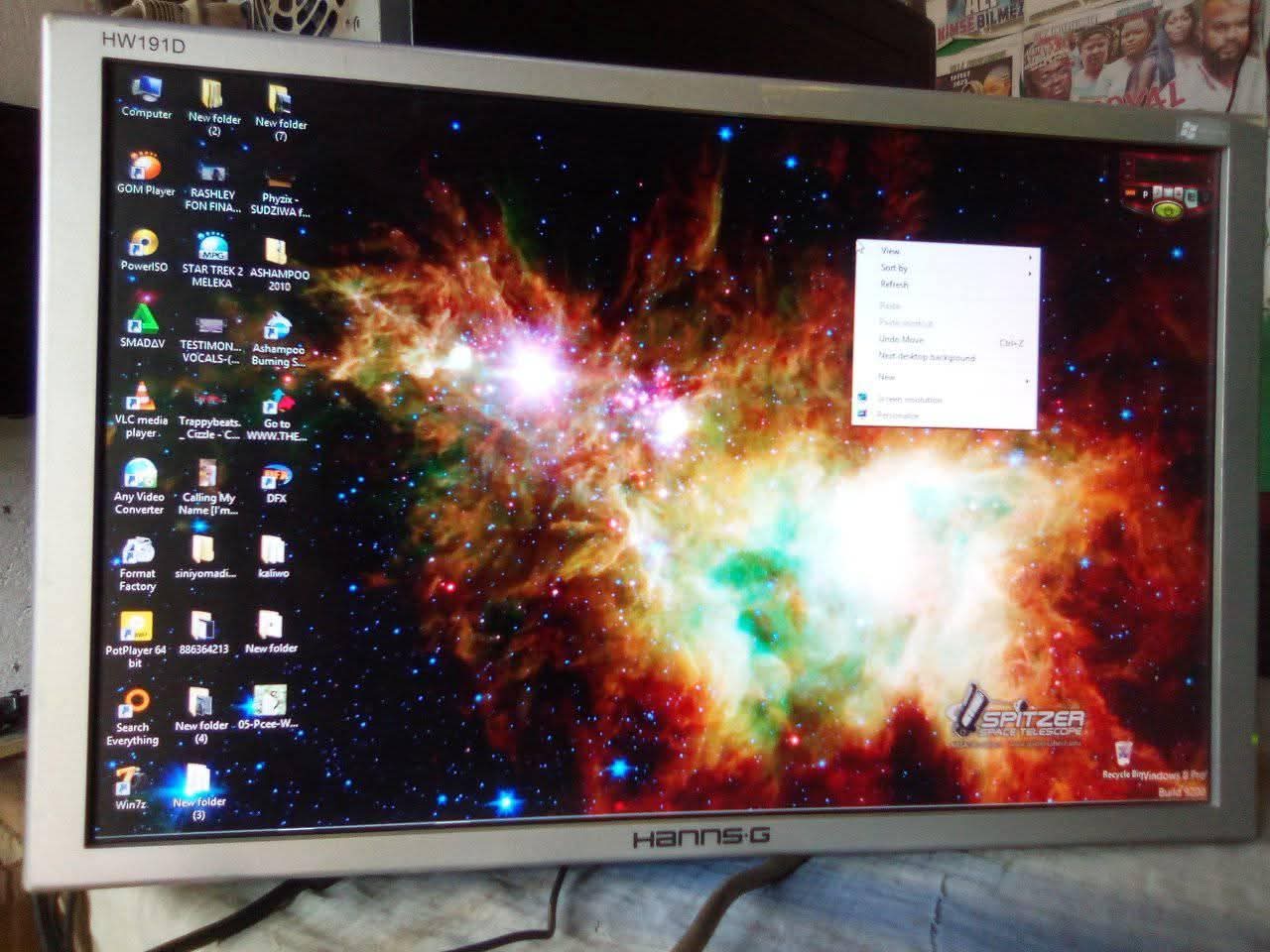Viewport: 1270px width, 952px height.
Task: Select the 886364213 folder
Action: pyautogui.click(x=203, y=633)
